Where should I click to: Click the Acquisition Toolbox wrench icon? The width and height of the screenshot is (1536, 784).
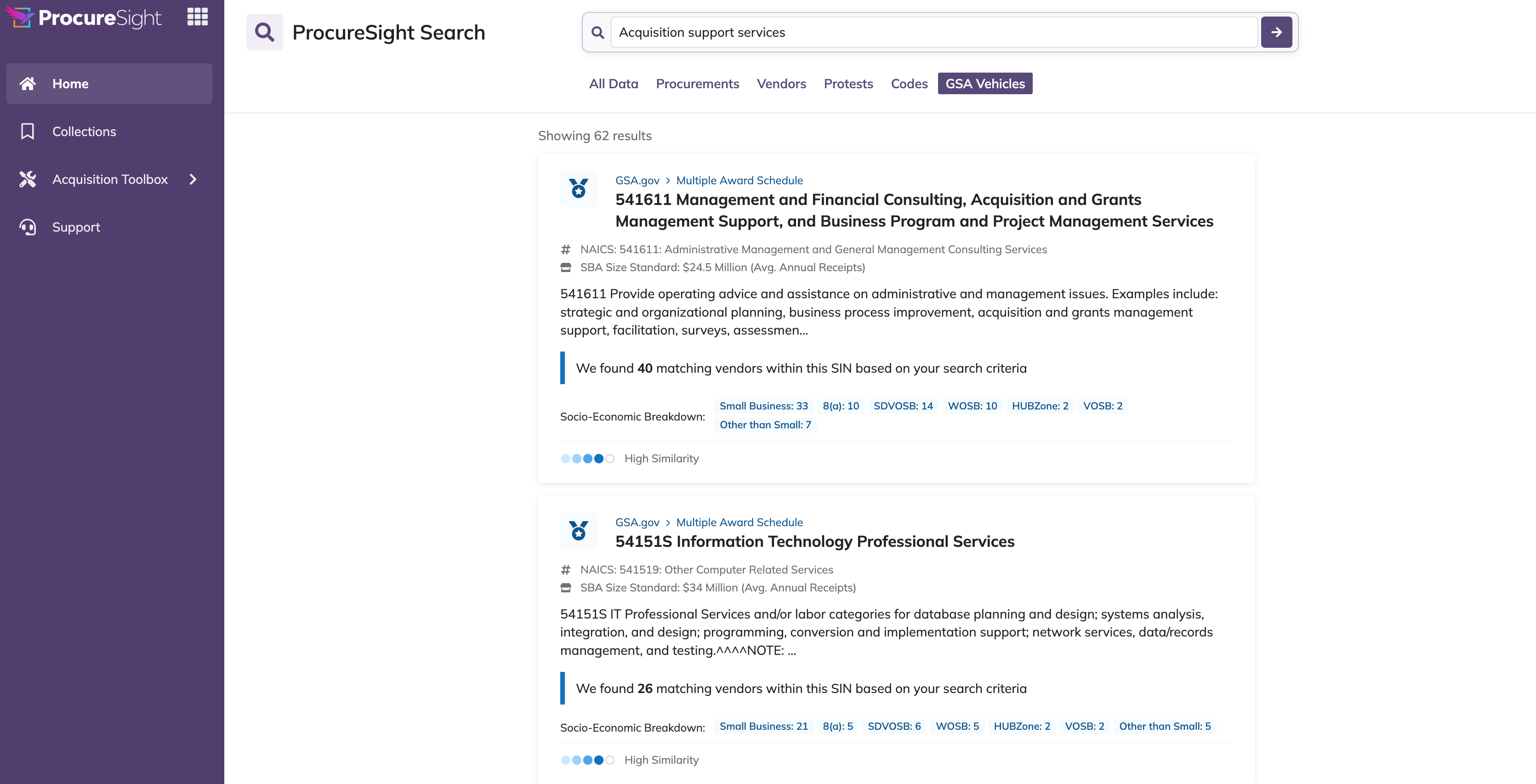click(28, 179)
